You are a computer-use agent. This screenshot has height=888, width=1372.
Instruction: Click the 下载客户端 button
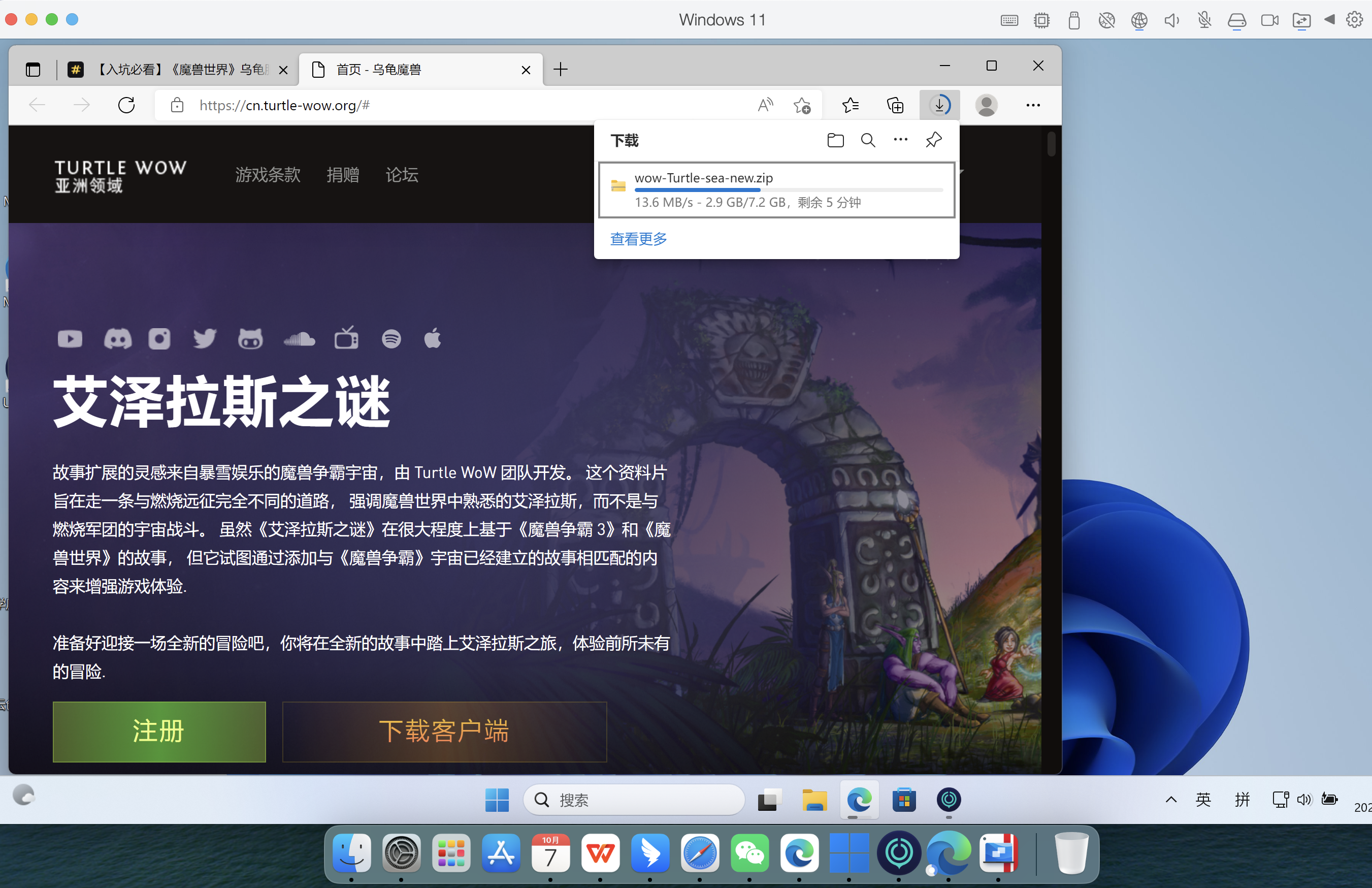click(444, 732)
